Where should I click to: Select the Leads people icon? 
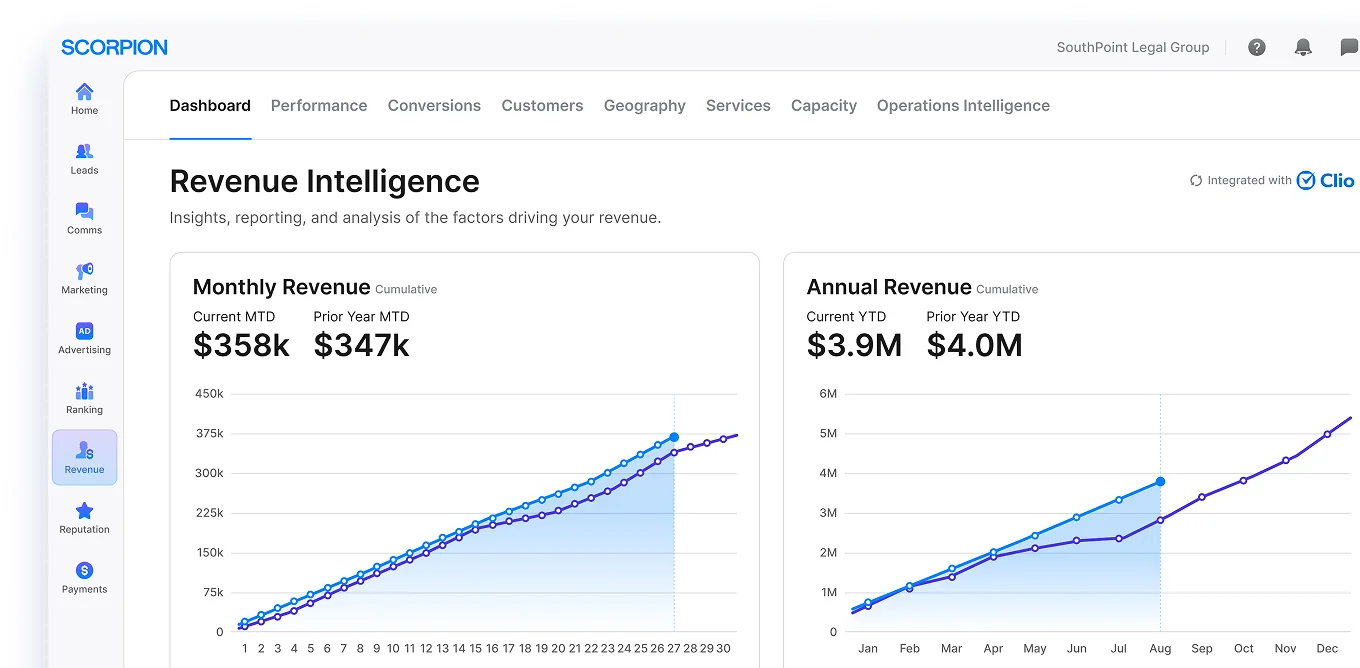click(84, 152)
